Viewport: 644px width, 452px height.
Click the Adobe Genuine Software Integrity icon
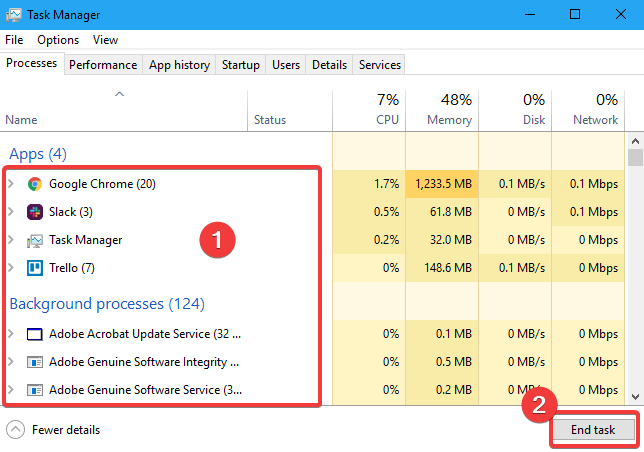coord(34,362)
